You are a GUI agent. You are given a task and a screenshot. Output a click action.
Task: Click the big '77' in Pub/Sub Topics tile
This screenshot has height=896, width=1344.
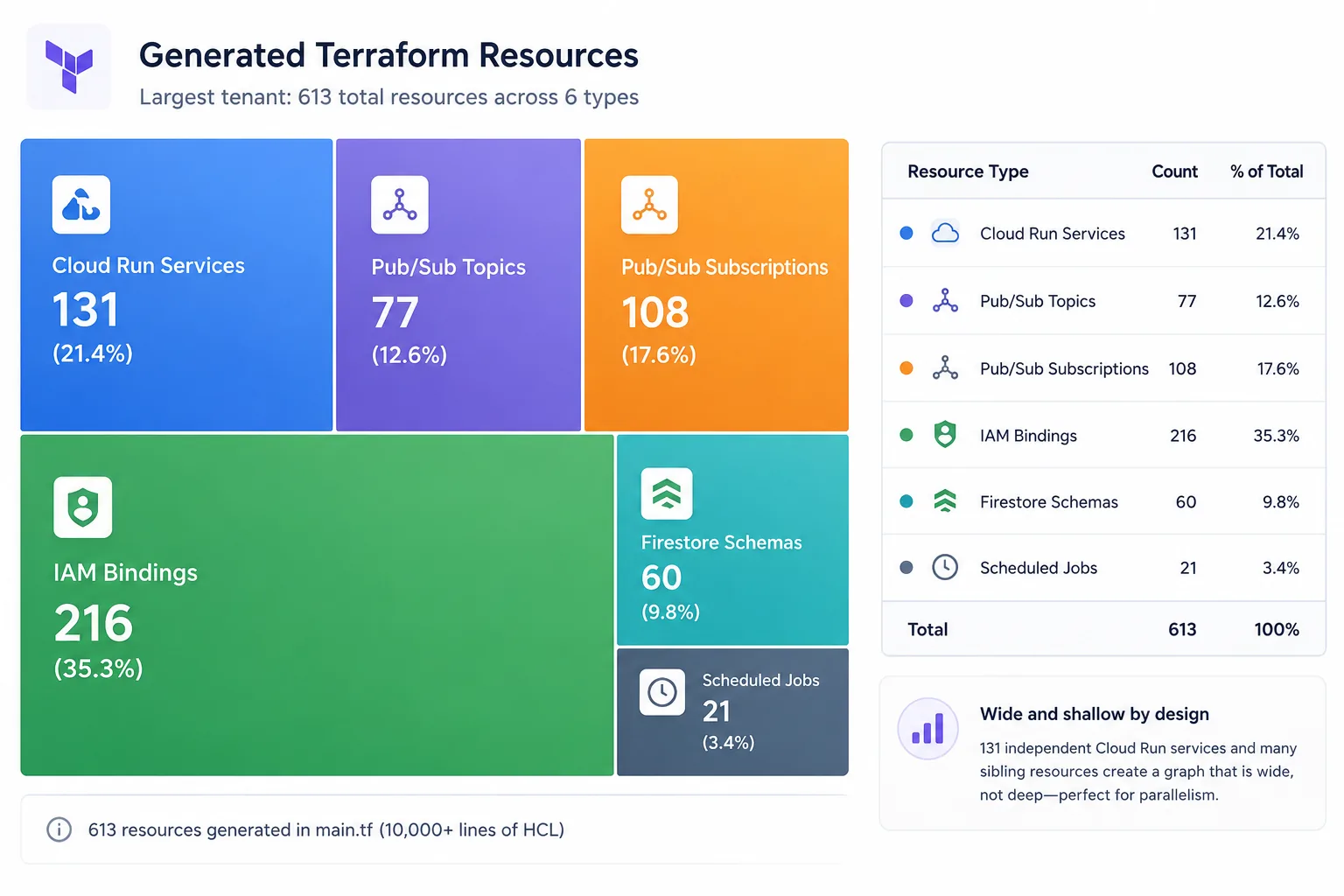pos(395,312)
